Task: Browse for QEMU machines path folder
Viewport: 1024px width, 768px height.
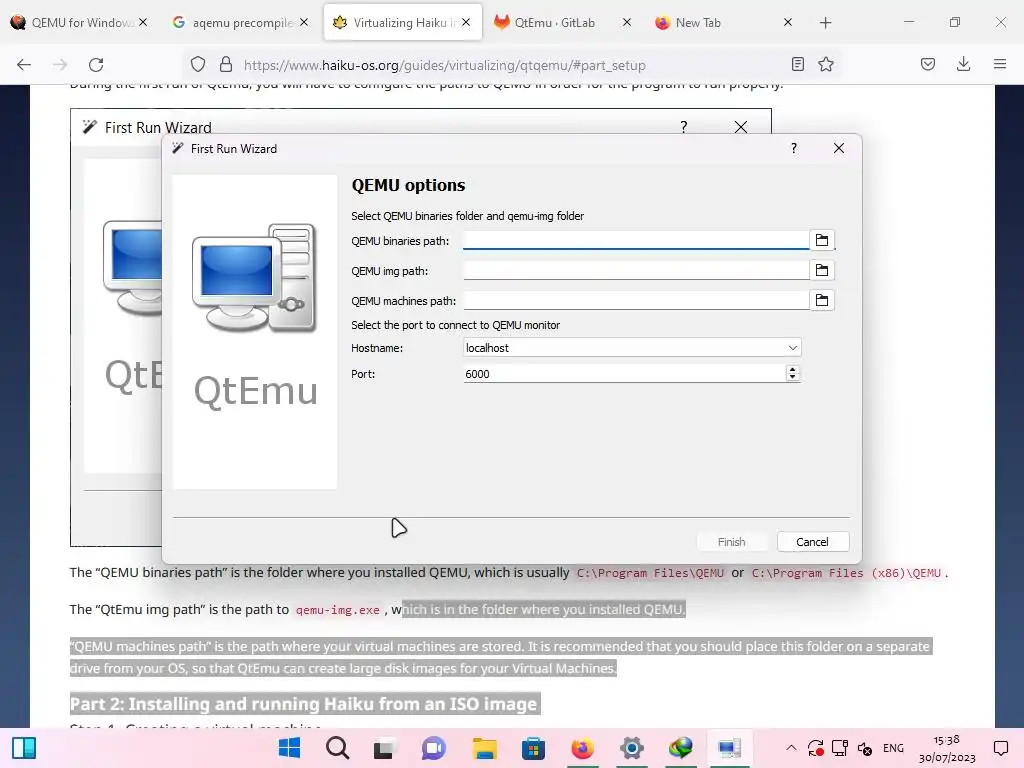Action: (x=822, y=300)
